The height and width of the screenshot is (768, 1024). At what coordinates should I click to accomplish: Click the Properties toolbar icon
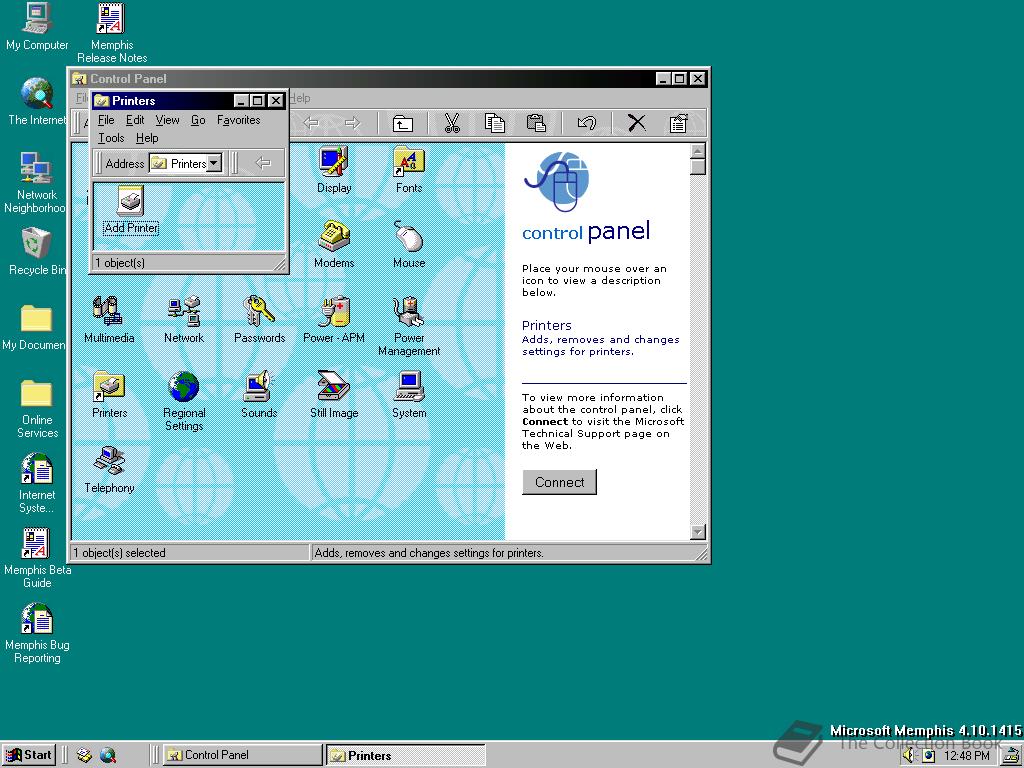[679, 123]
